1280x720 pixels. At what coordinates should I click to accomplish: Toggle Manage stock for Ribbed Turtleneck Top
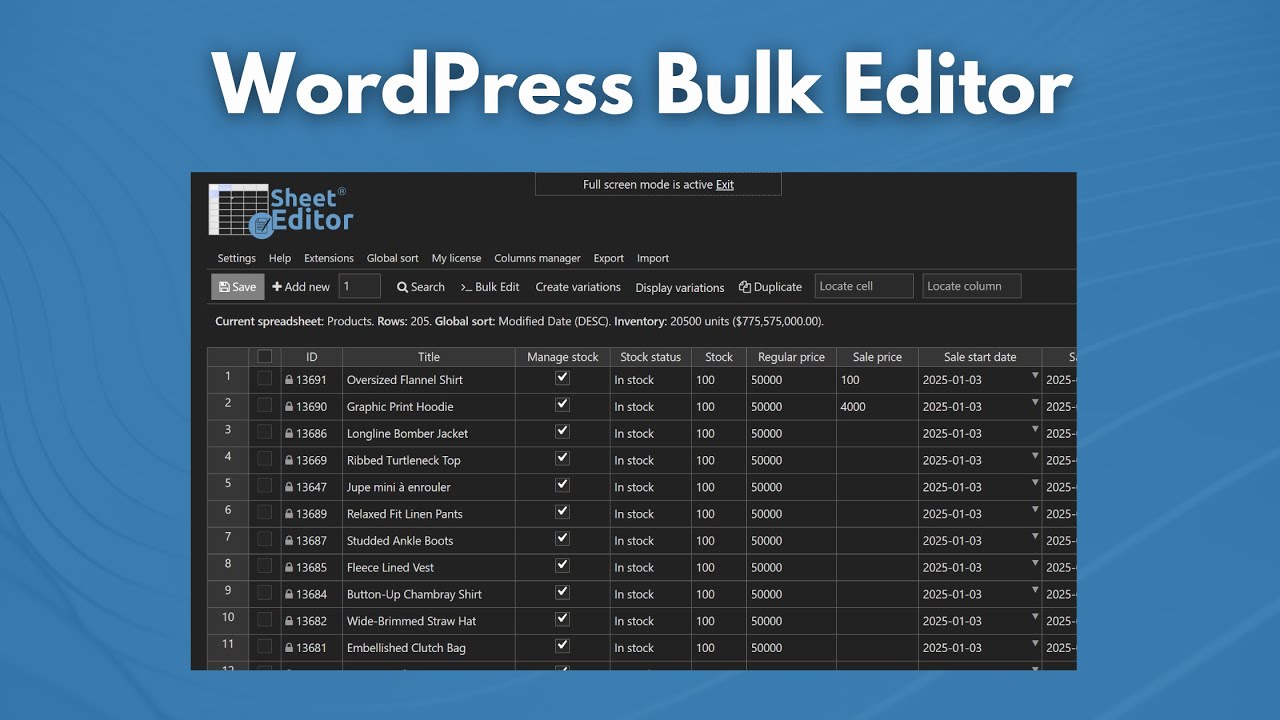point(562,458)
